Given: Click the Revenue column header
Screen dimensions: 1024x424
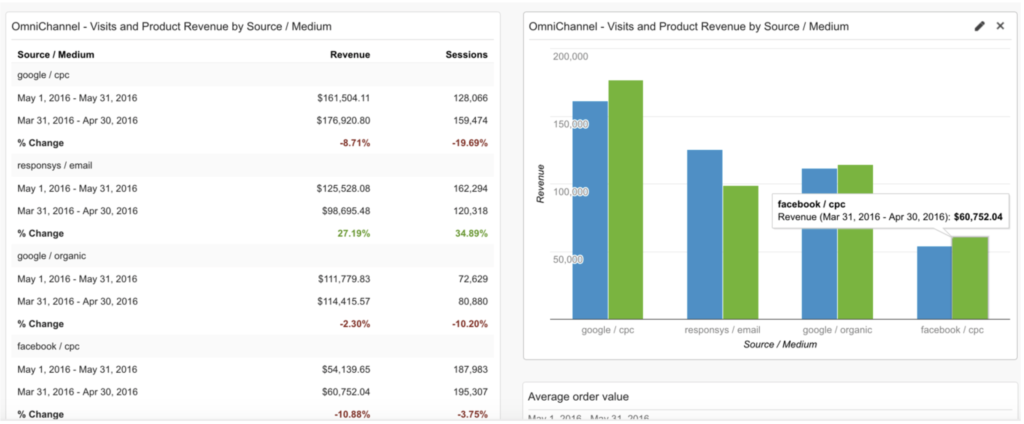Looking at the screenshot, I should (x=350, y=54).
